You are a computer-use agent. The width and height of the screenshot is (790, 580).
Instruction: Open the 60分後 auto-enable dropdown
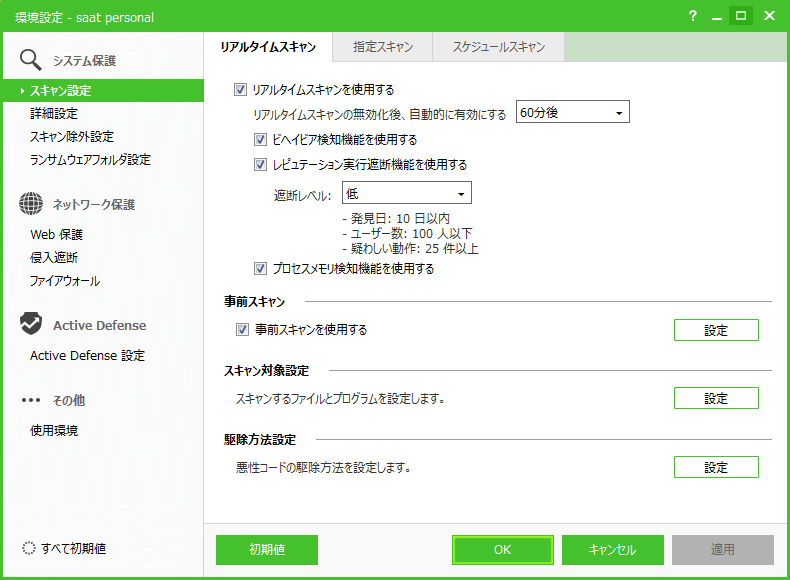572,112
